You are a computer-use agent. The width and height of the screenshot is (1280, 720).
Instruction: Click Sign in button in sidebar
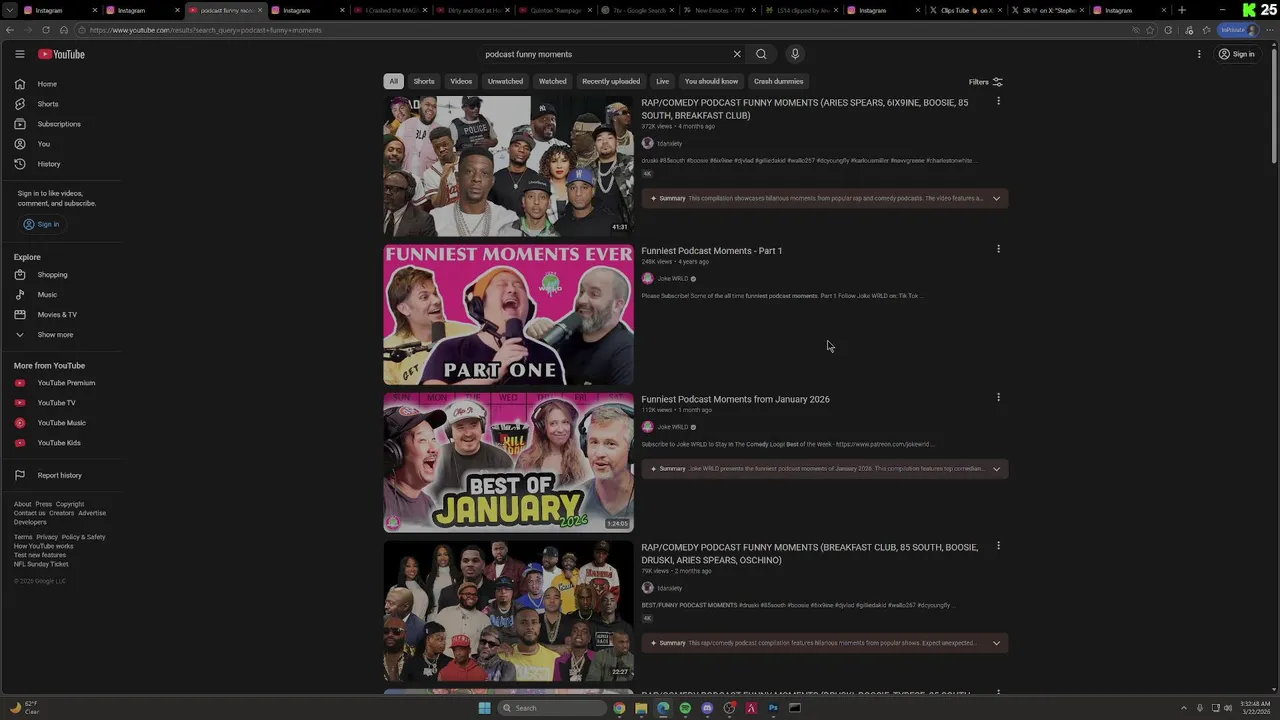tap(41, 224)
